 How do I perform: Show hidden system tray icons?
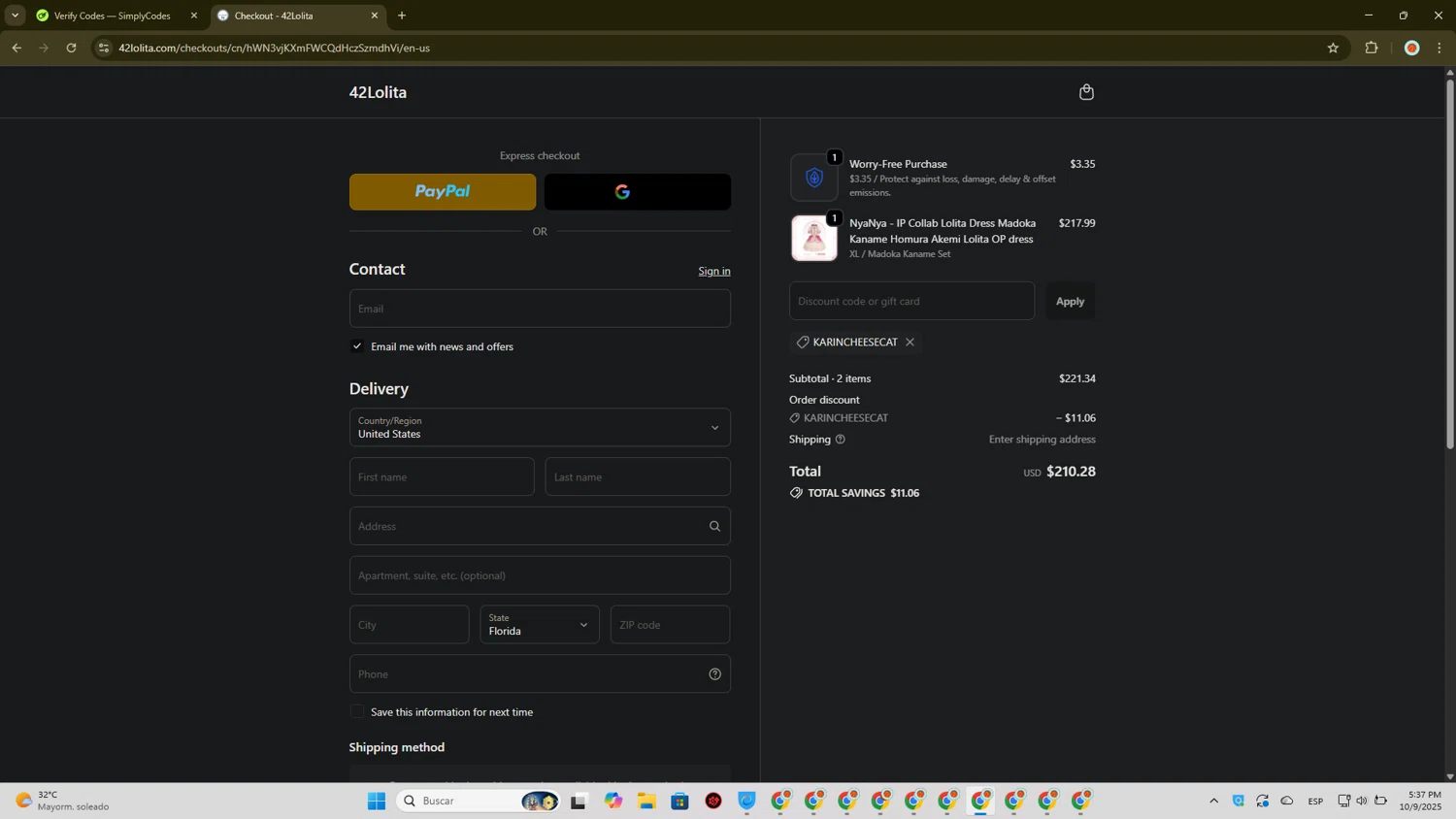(1213, 801)
